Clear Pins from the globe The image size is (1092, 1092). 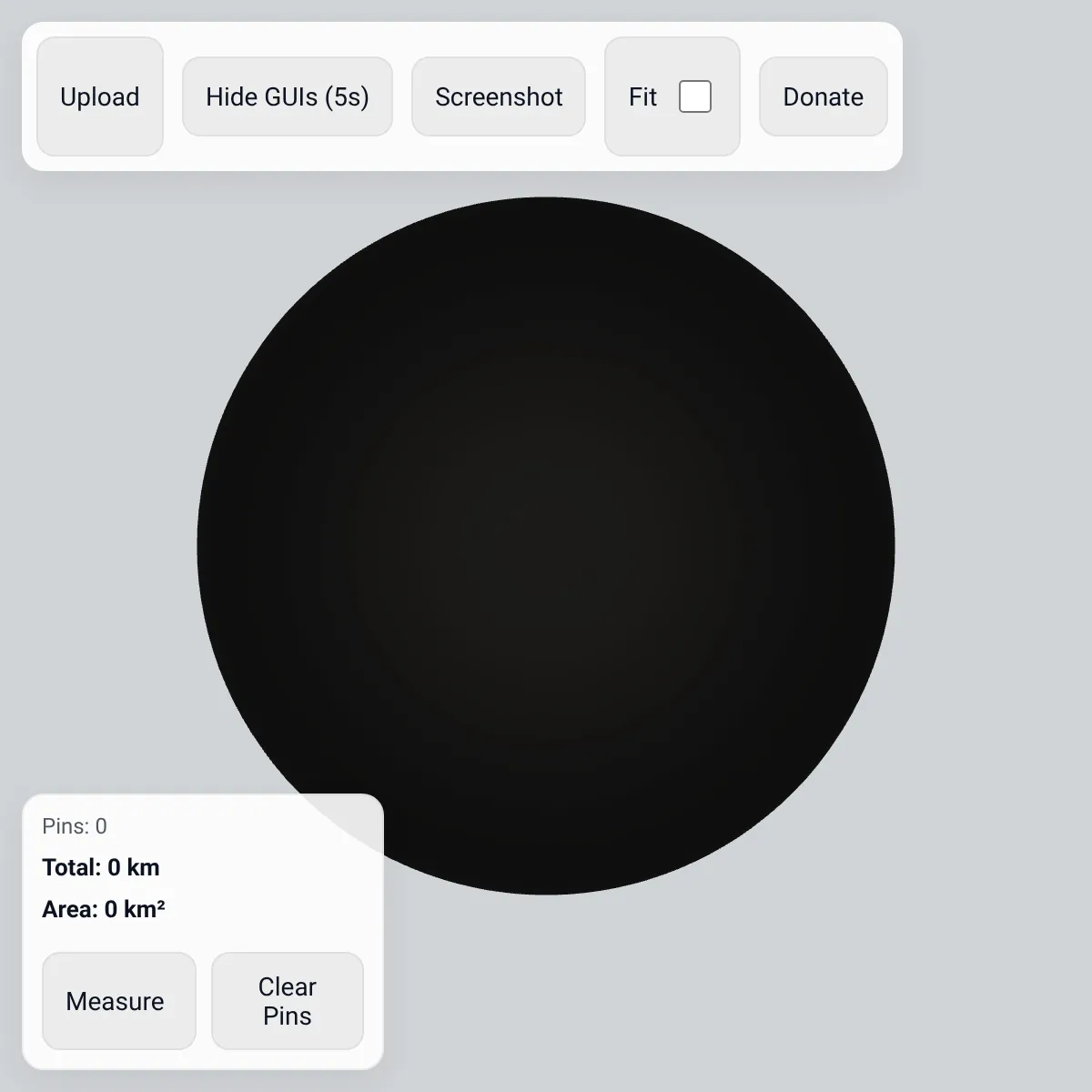288,1001
